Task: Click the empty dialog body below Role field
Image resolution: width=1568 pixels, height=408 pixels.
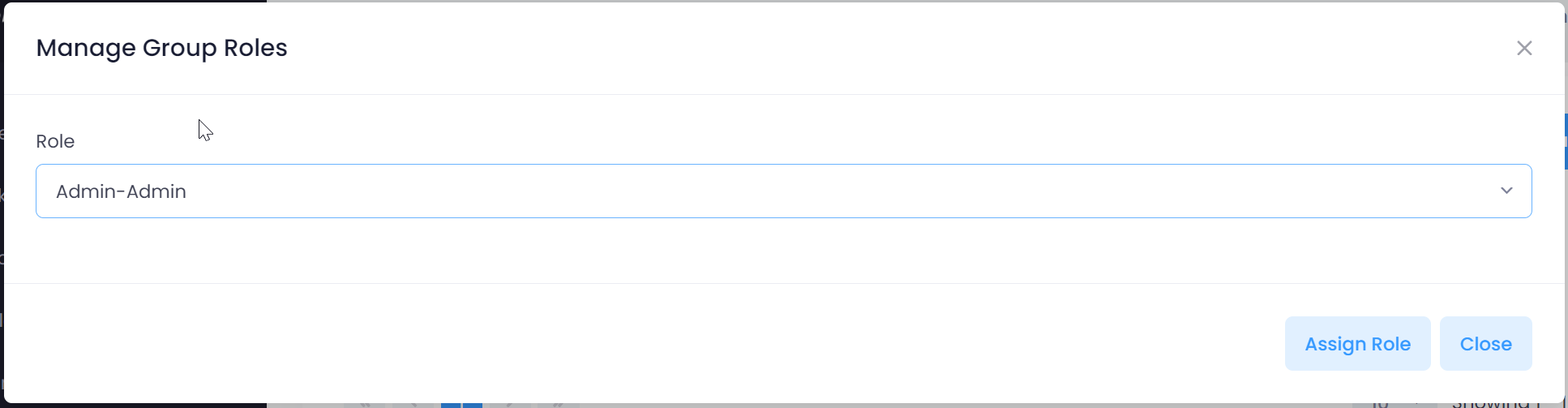Action: pyautogui.click(x=783, y=251)
